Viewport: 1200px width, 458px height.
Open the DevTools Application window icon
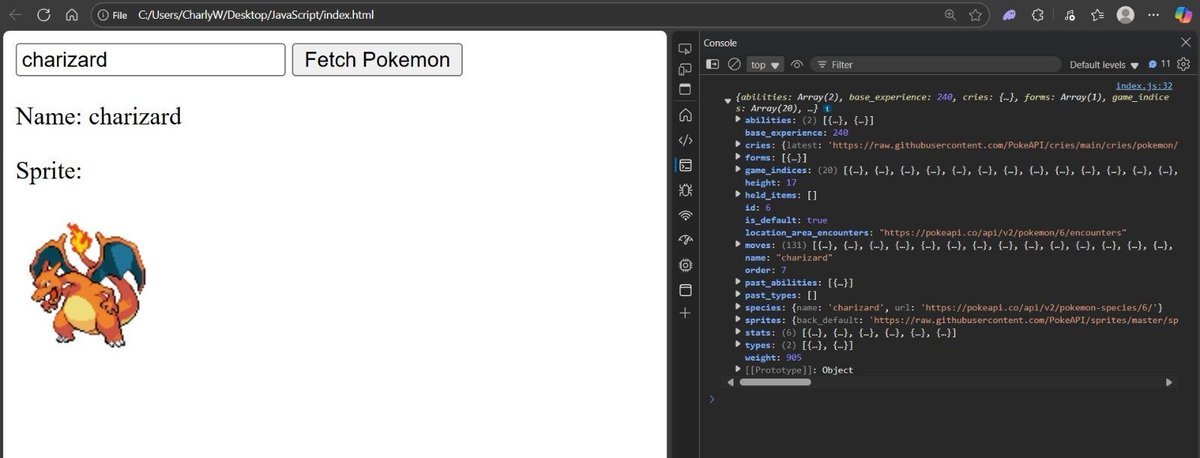(x=686, y=290)
